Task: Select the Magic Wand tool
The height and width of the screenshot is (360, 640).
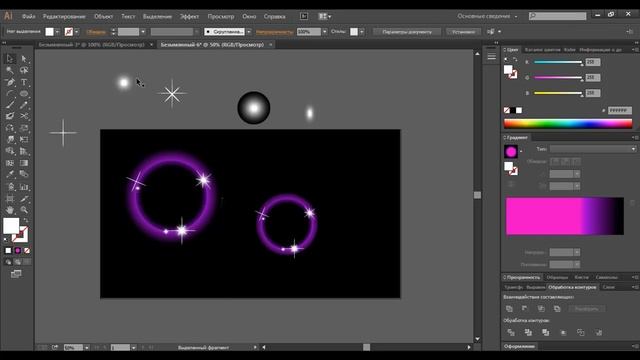Action: click(10, 70)
